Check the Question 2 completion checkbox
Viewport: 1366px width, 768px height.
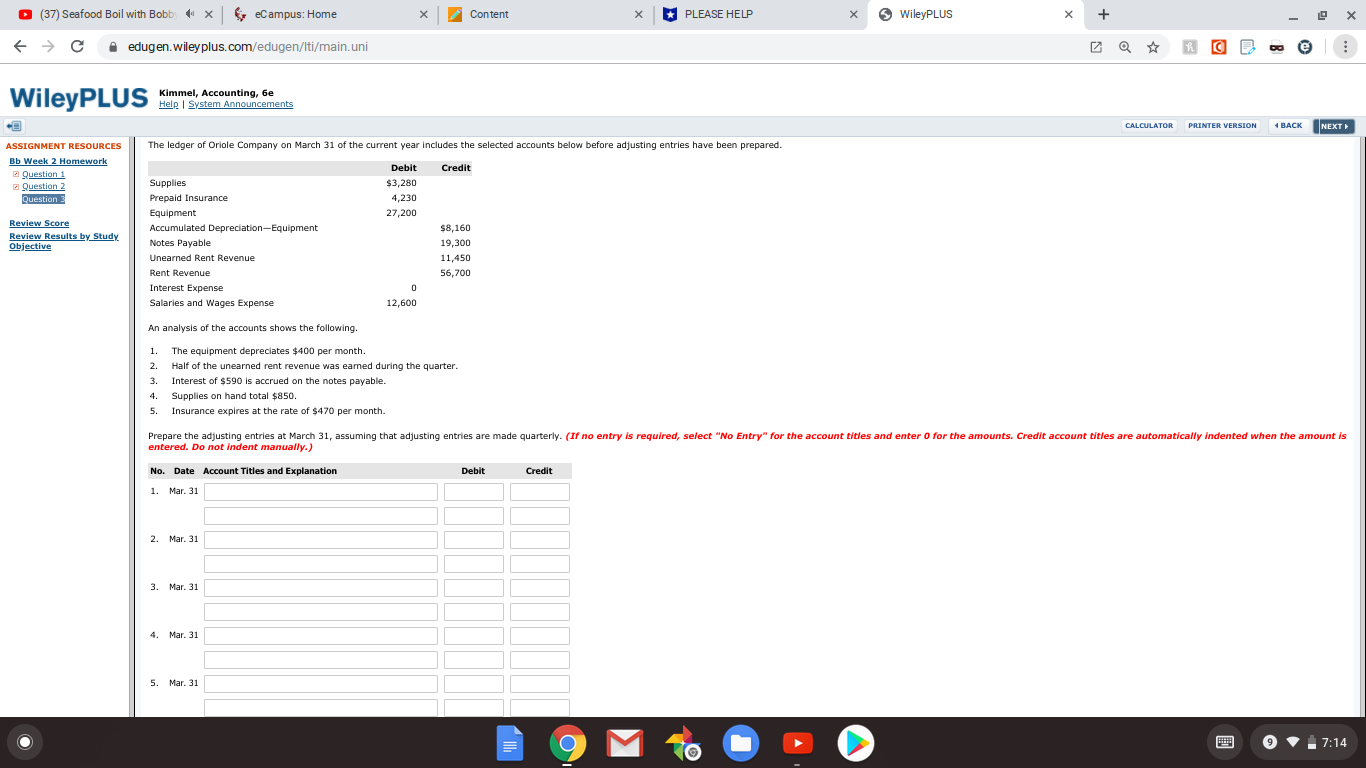click(x=15, y=186)
